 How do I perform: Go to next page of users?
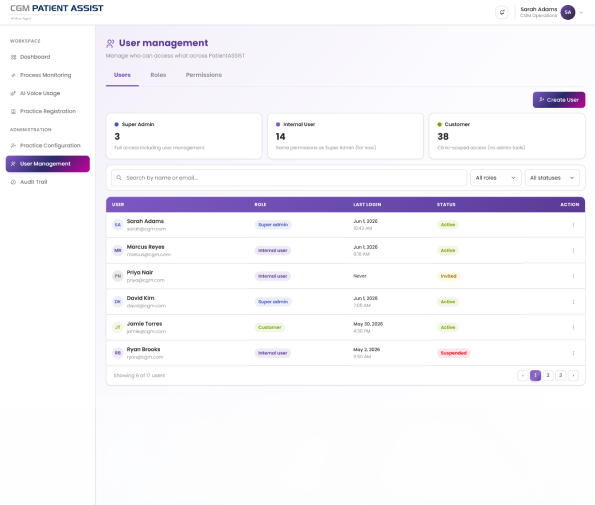[x=573, y=375]
